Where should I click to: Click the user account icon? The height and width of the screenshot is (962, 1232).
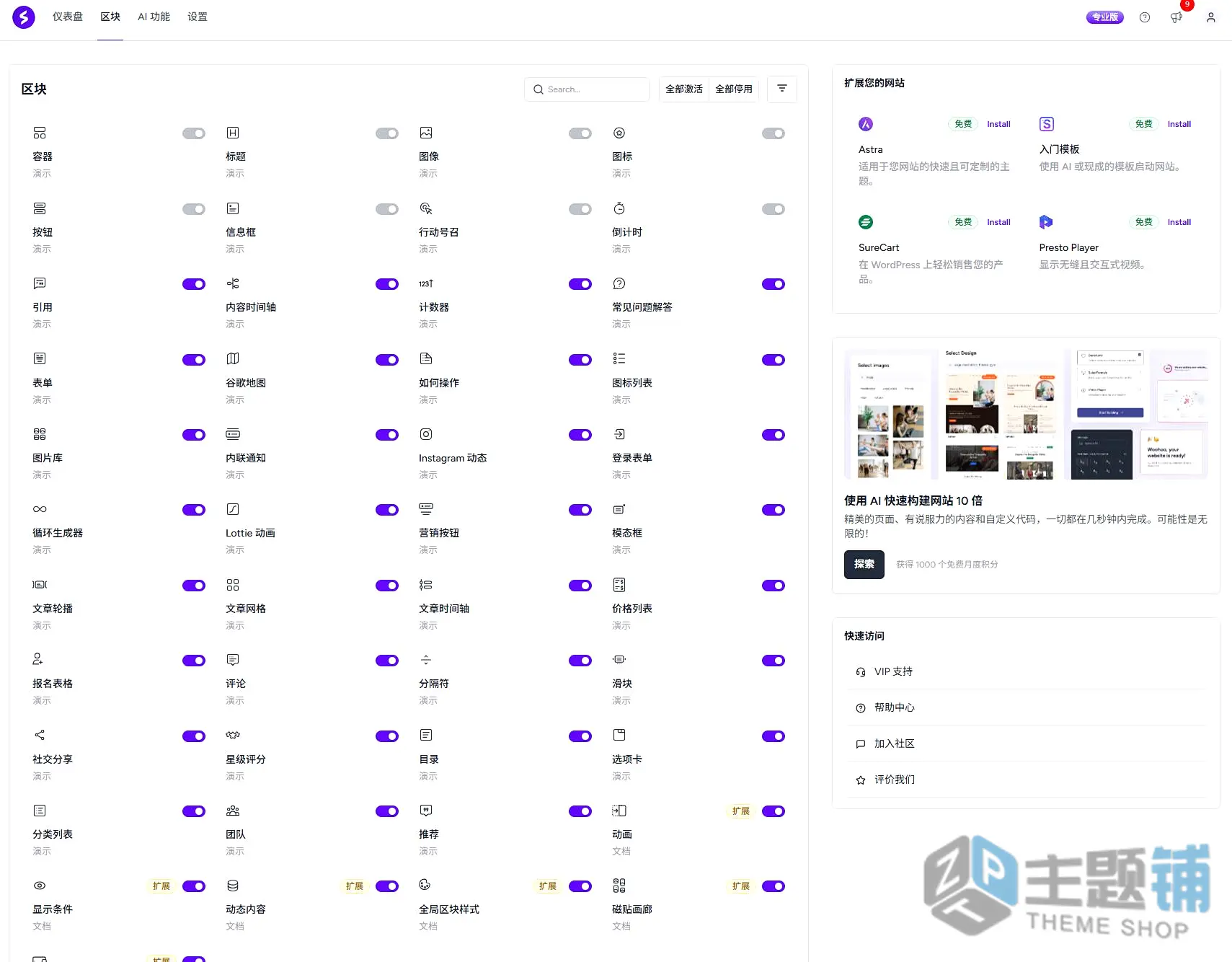point(1211,17)
